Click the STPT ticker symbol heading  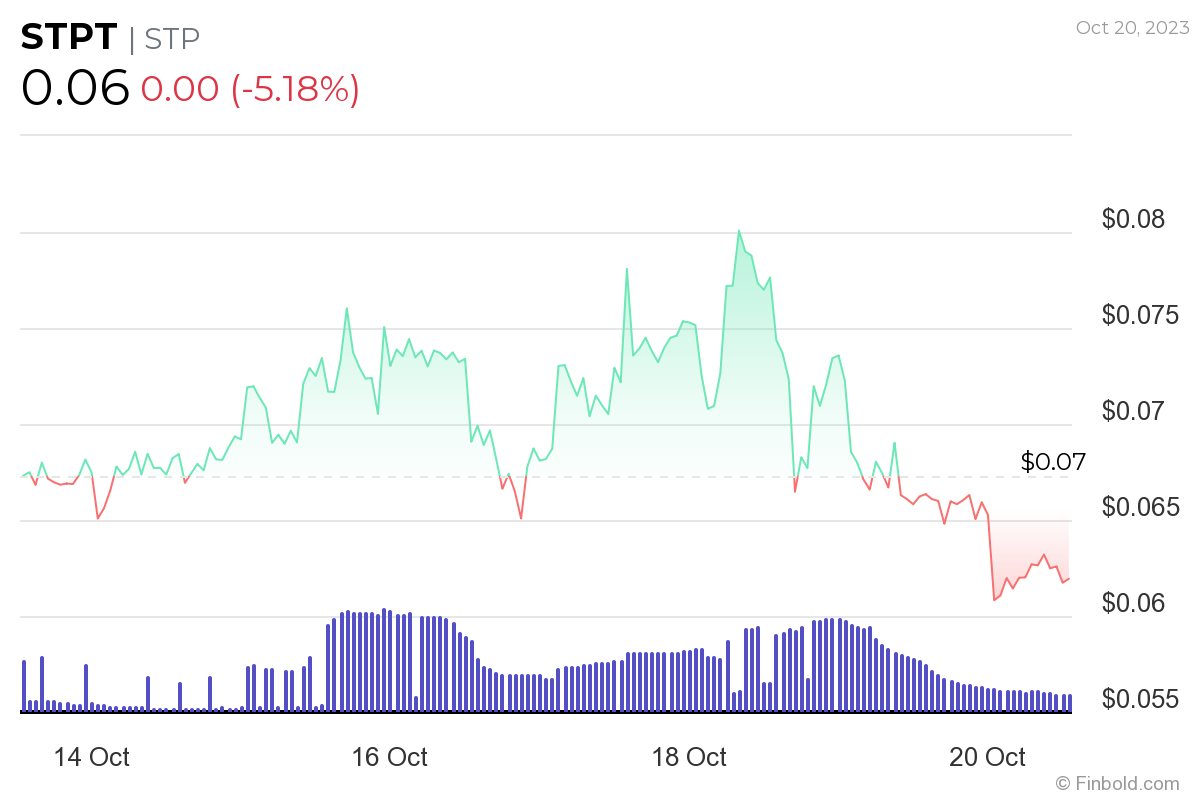(x=68, y=38)
